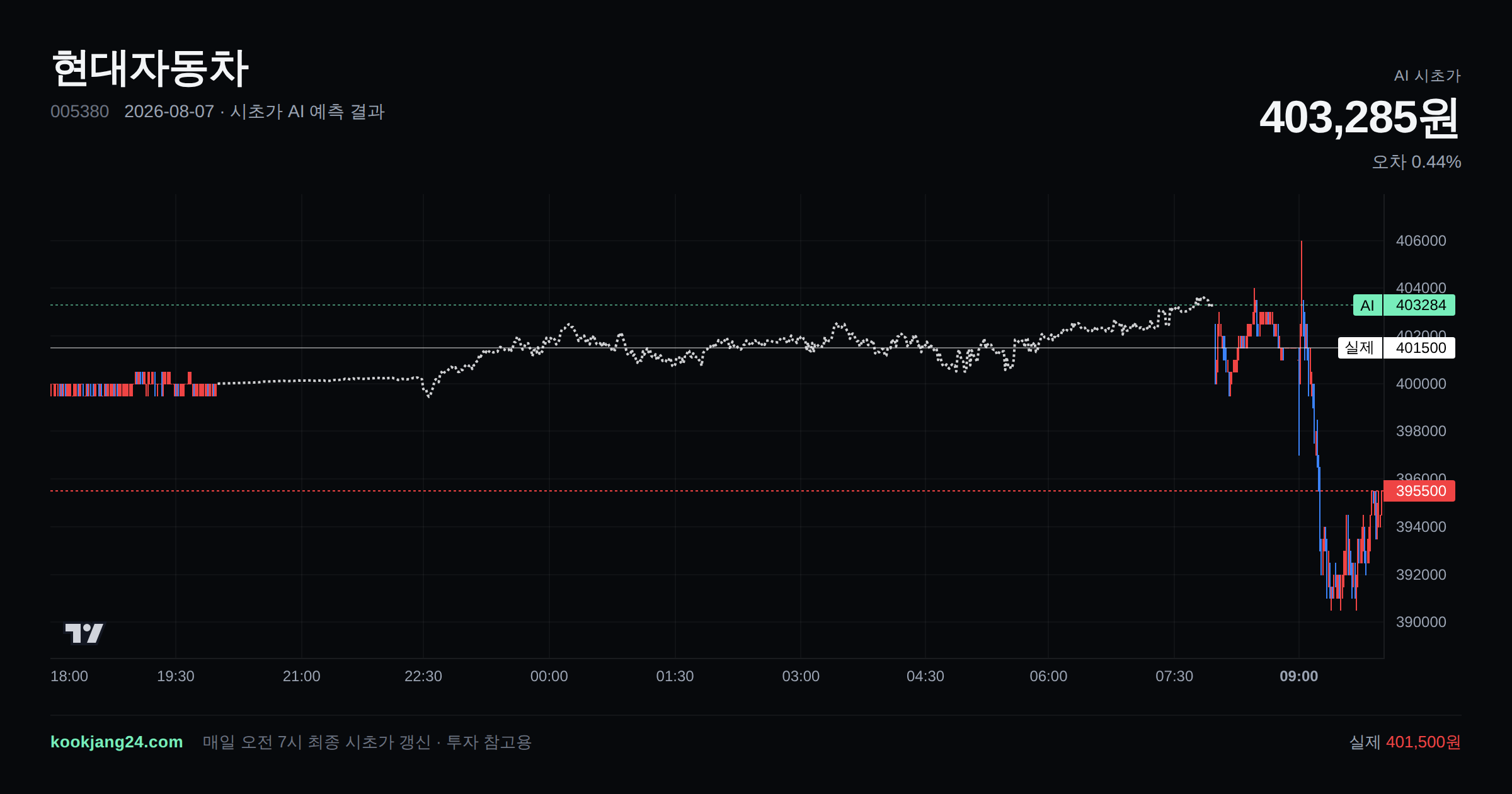Click the 22:30 time axis label
The image size is (1512, 794).
click(423, 676)
